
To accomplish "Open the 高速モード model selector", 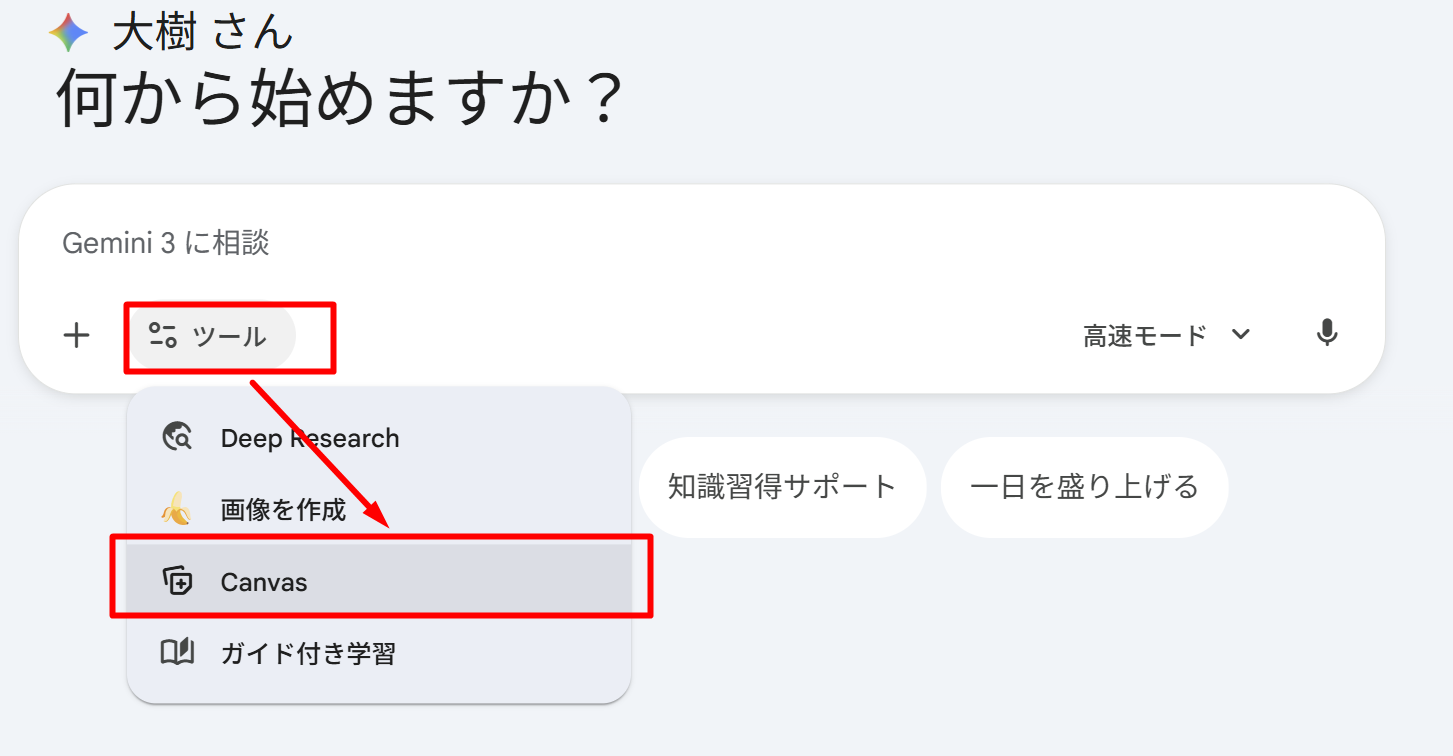I will point(1146,335).
